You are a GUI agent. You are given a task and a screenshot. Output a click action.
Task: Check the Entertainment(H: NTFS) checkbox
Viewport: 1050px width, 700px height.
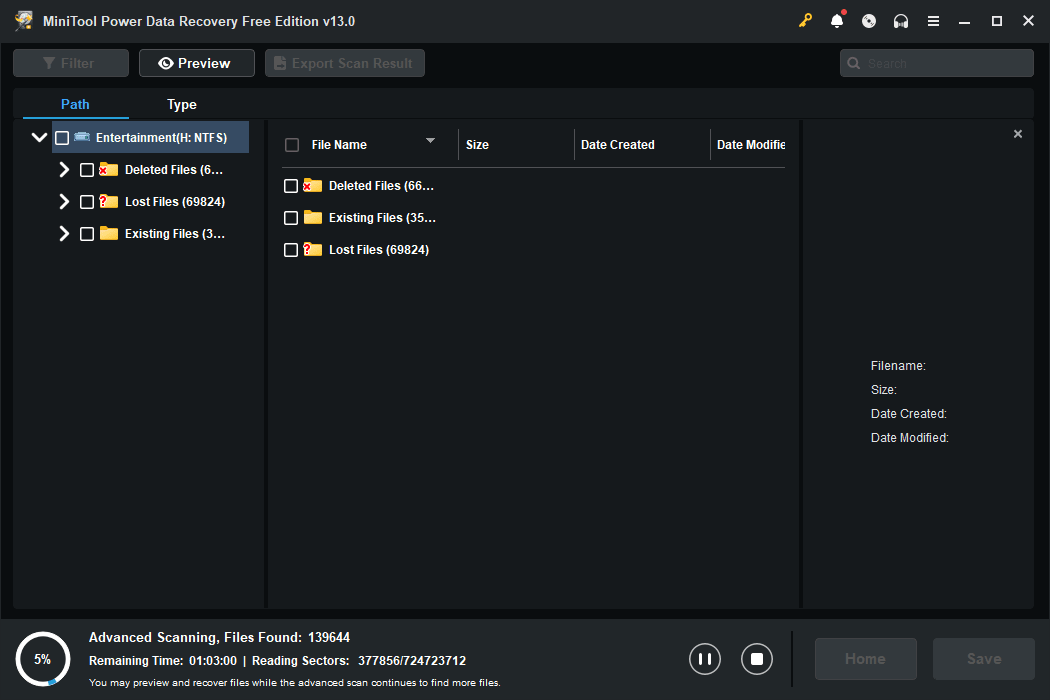point(62,138)
